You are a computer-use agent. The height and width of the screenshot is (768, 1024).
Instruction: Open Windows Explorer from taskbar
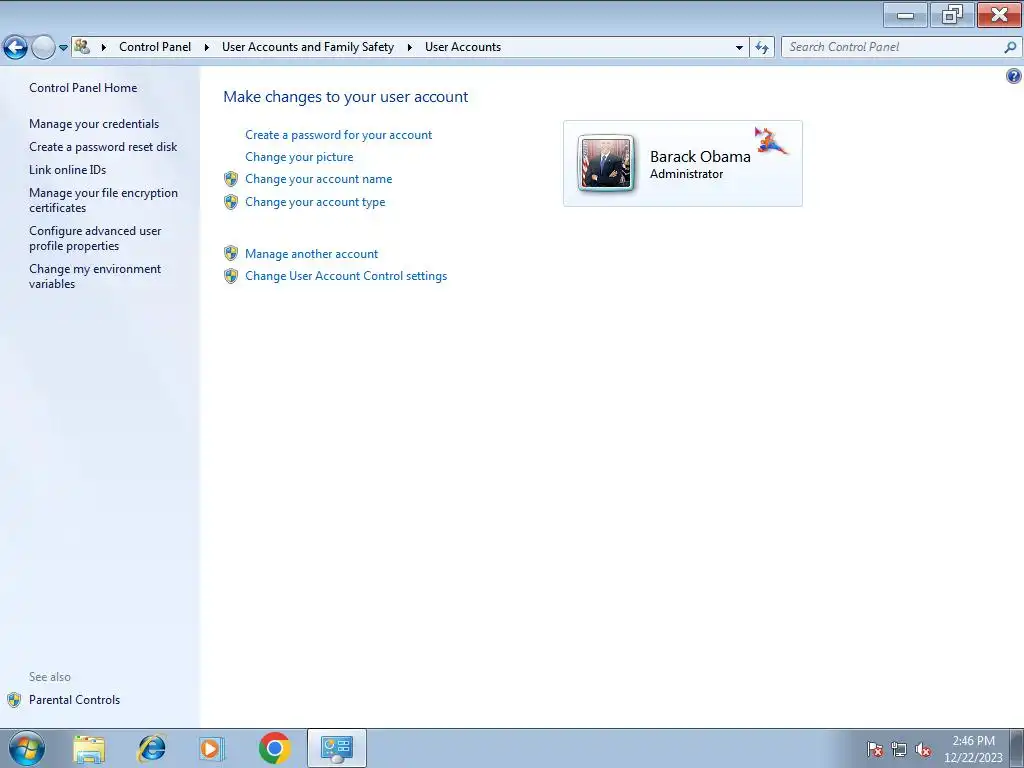tap(89, 748)
